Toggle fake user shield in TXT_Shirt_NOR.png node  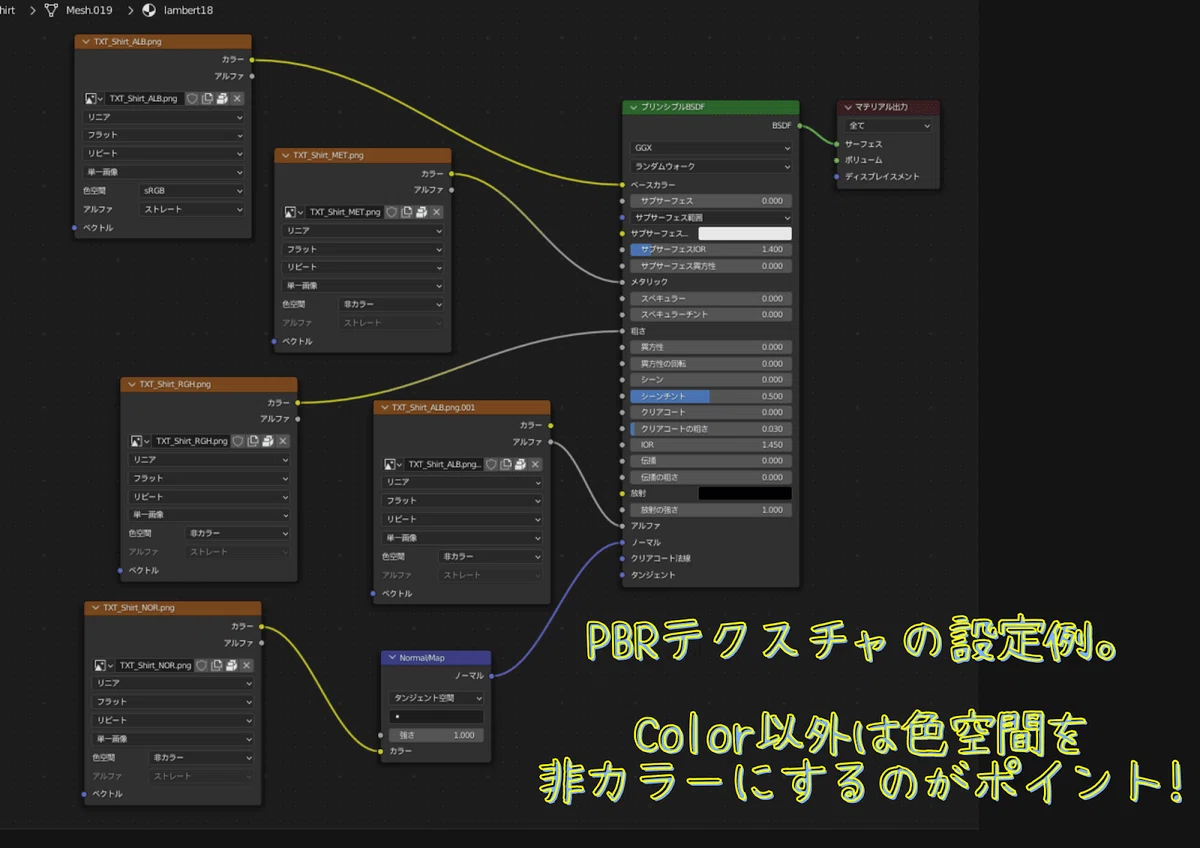tap(202, 665)
